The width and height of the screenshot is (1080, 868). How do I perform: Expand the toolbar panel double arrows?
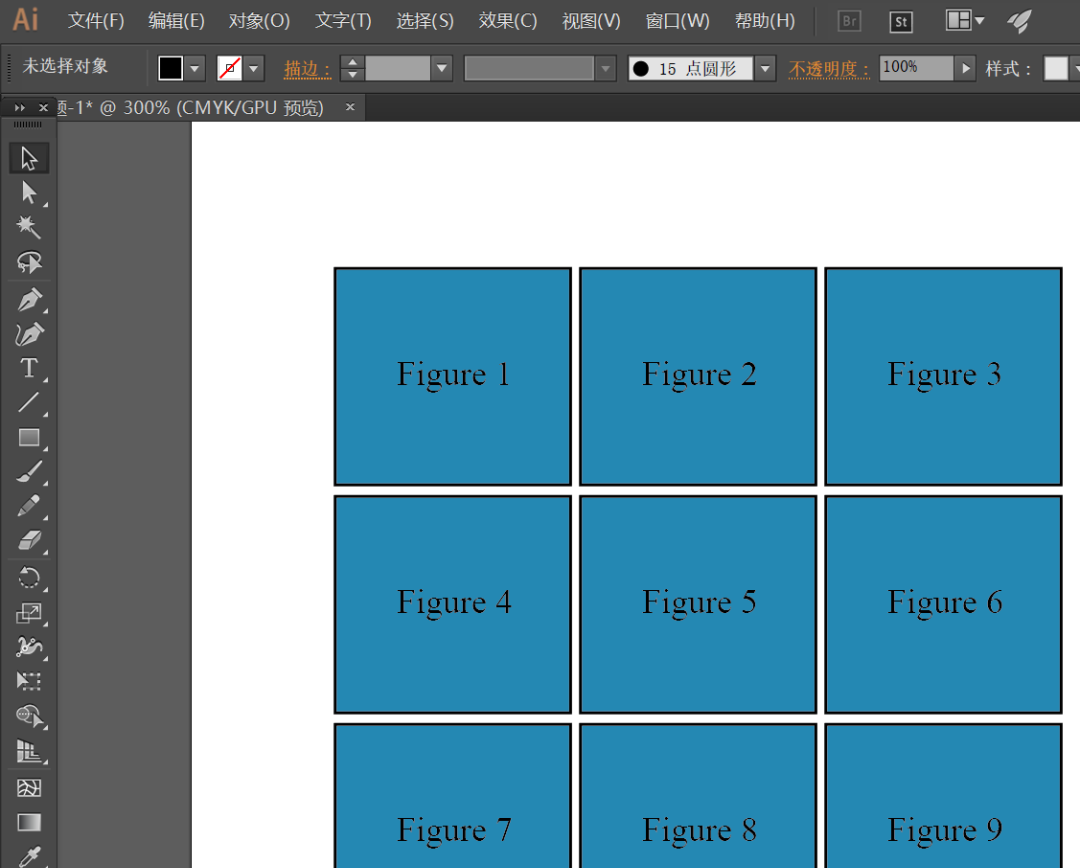point(19,107)
